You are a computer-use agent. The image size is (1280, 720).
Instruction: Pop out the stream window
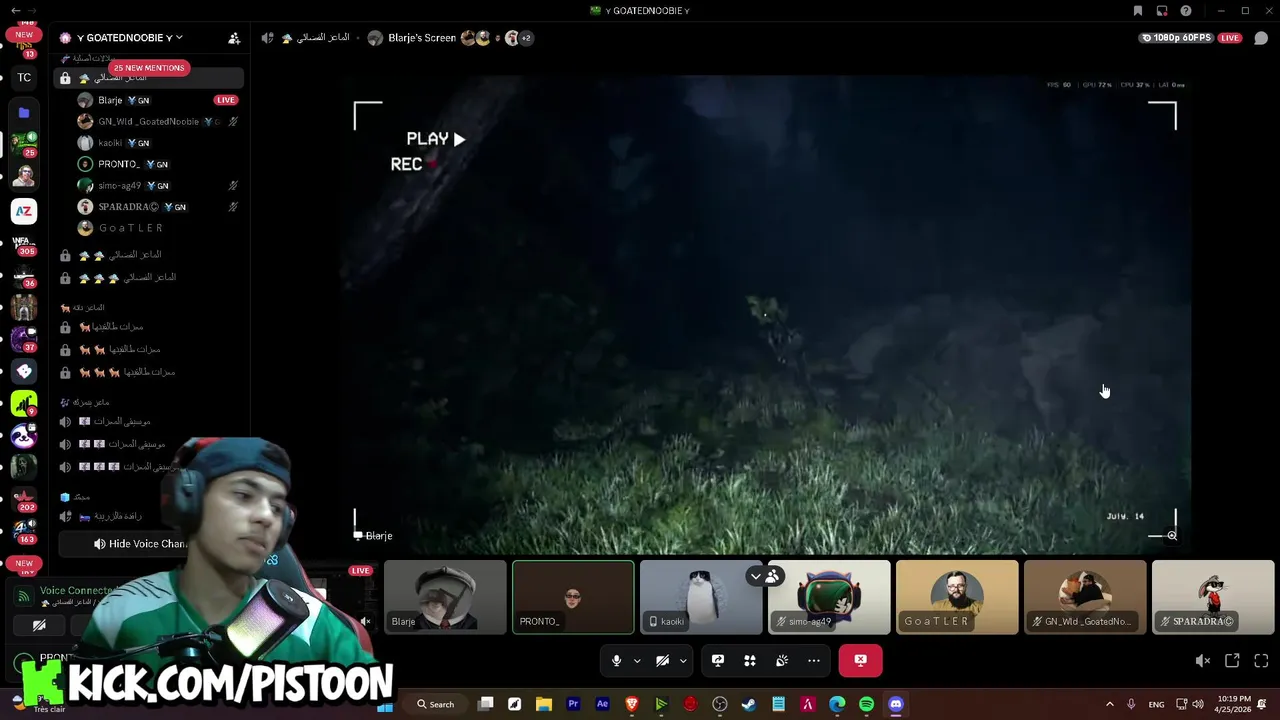(x=1232, y=661)
